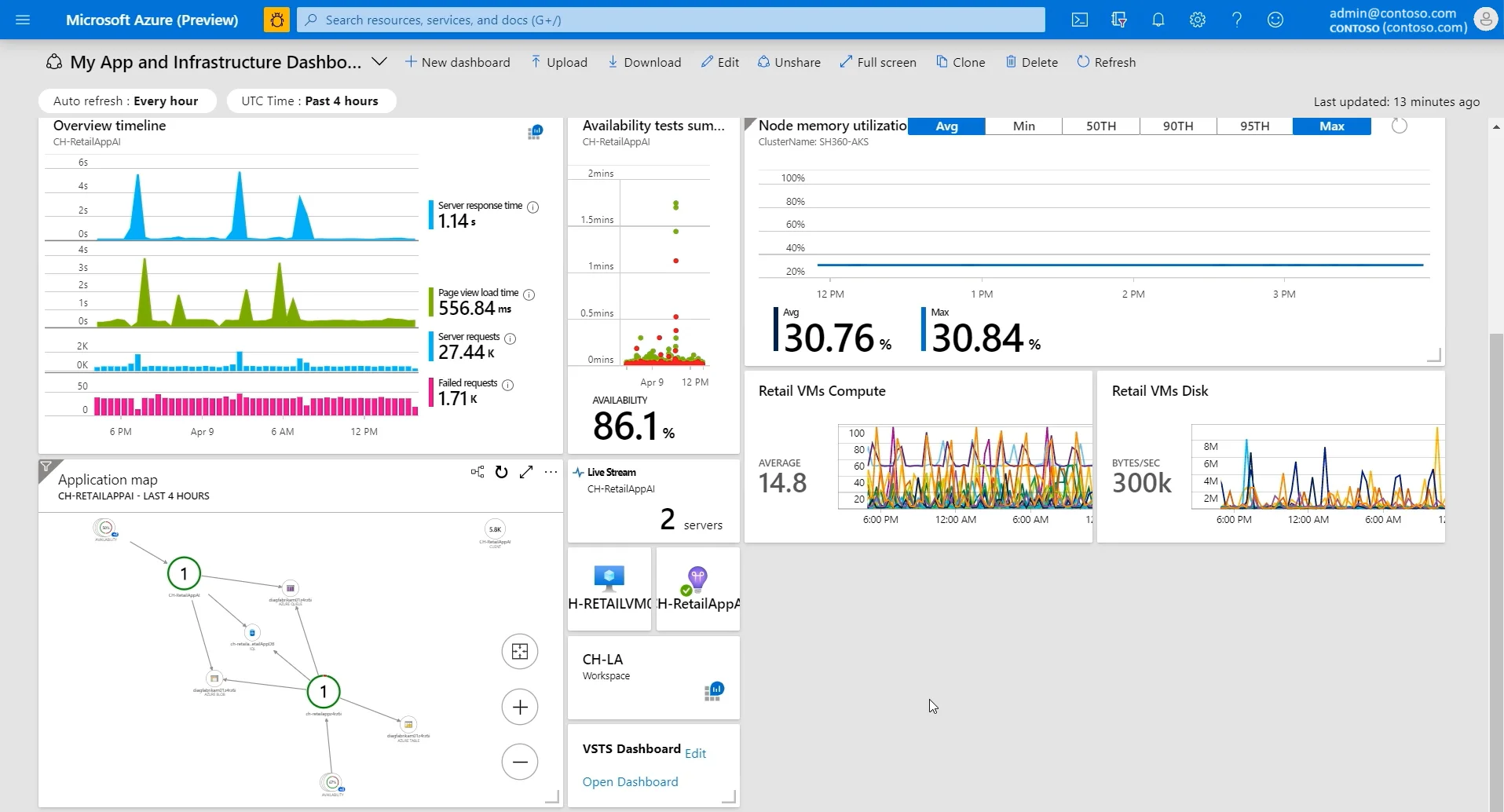Click the notifications bell icon
Image resolution: width=1504 pixels, height=812 pixels.
(1158, 20)
